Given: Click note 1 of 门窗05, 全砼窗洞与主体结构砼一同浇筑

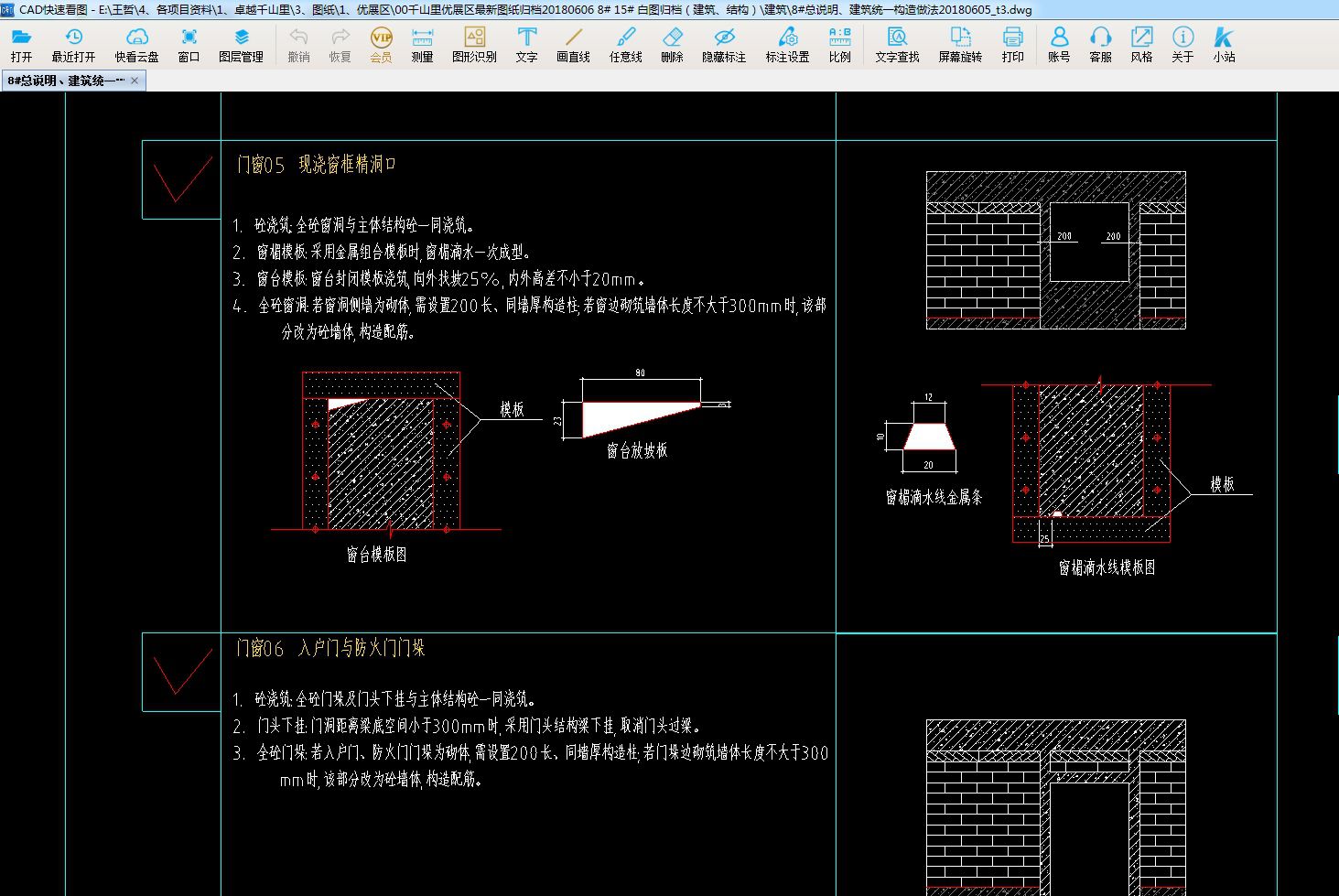Looking at the screenshot, I should (x=354, y=225).
